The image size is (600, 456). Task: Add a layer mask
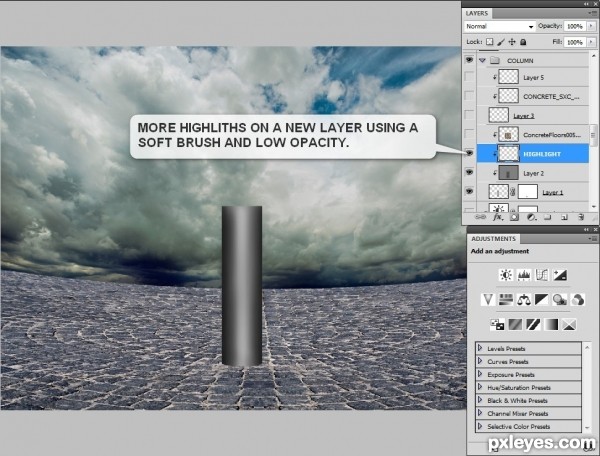(x=514, y=217)
